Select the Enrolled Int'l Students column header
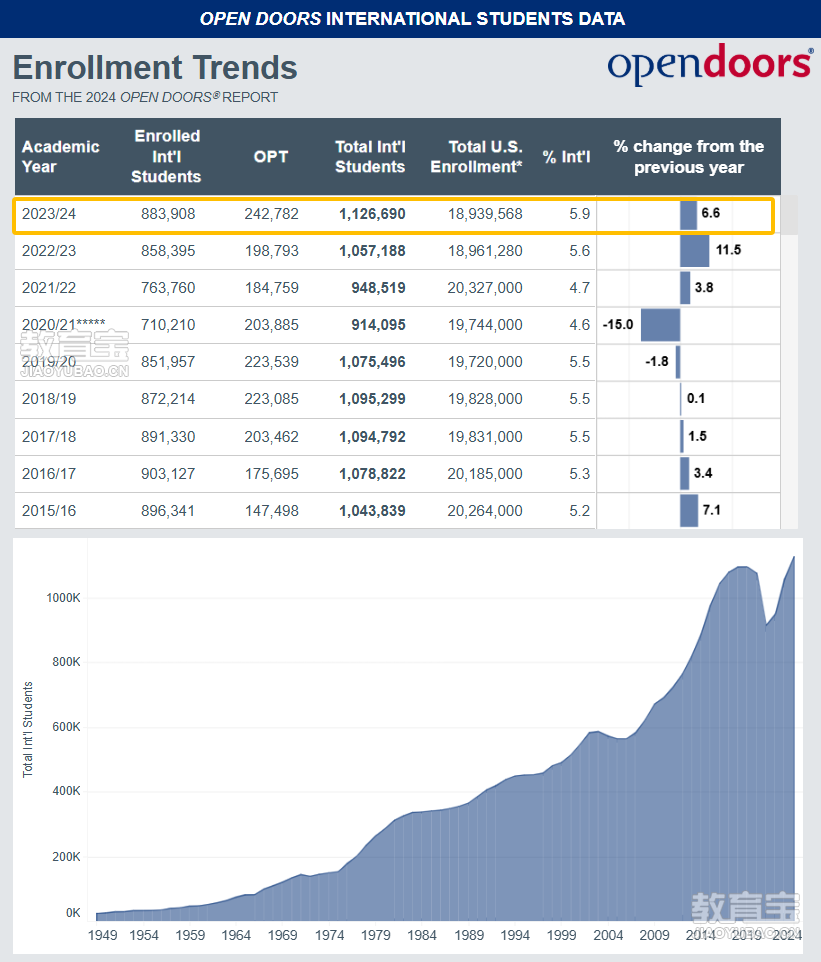821x962 pixels. [166, 156]
